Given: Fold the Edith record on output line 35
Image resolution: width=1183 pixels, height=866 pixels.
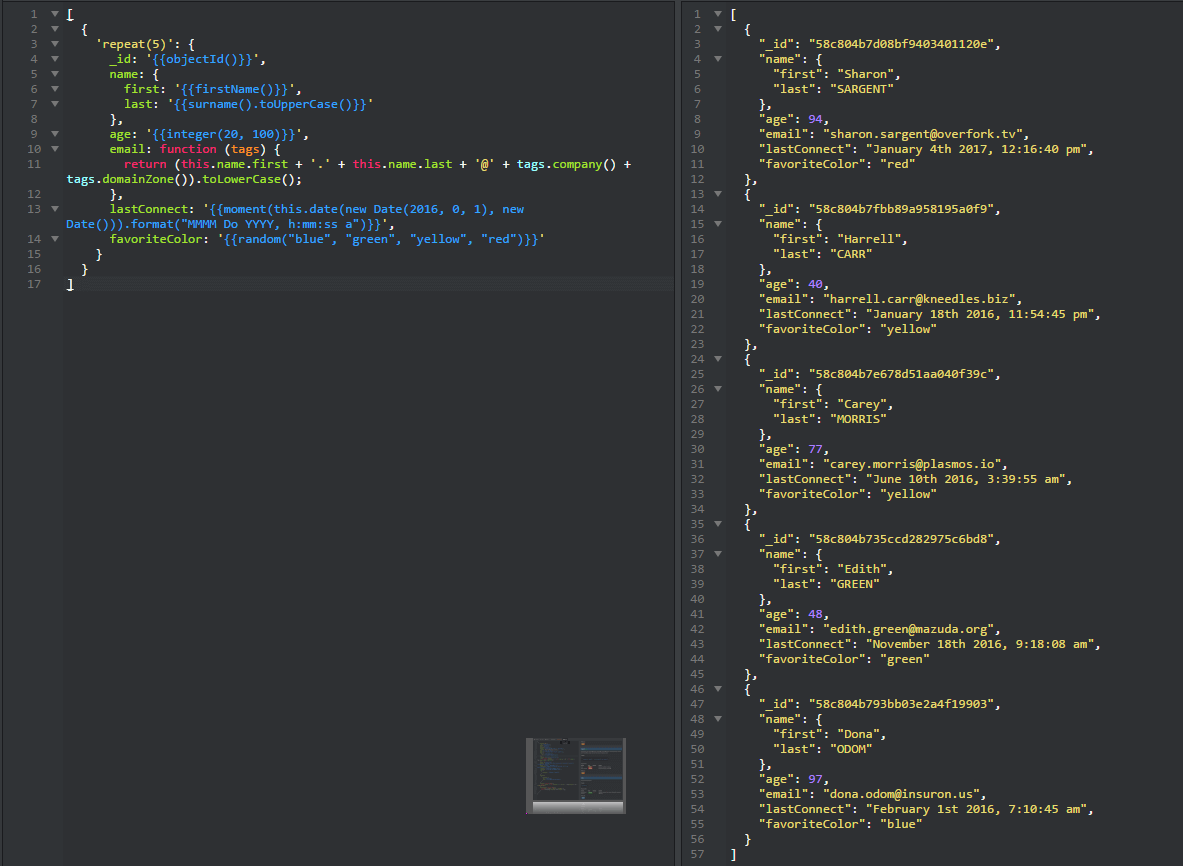Looking at the screenshot, I should click(x=717, y=524).
